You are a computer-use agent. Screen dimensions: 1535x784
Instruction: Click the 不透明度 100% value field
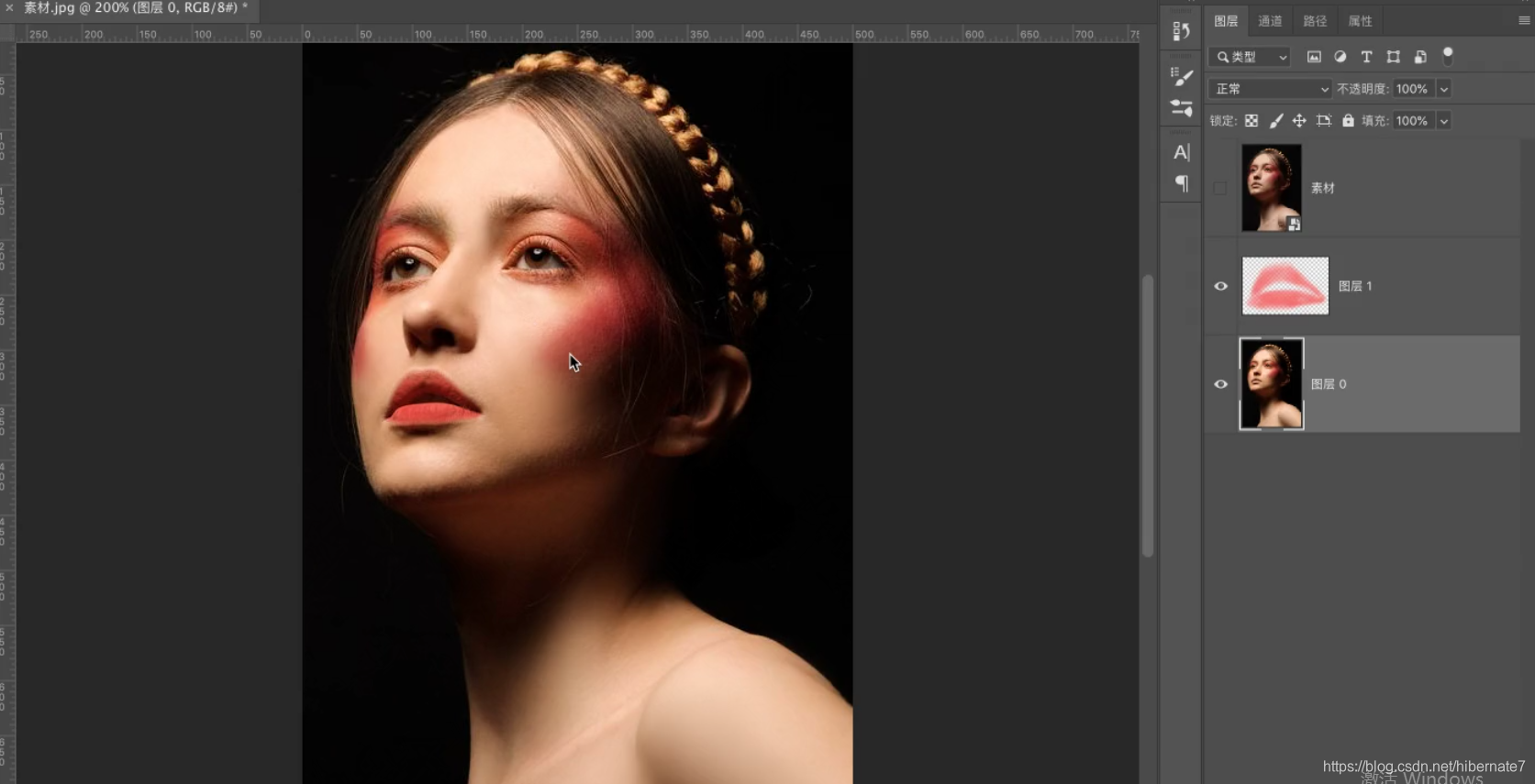point(1414,89)
